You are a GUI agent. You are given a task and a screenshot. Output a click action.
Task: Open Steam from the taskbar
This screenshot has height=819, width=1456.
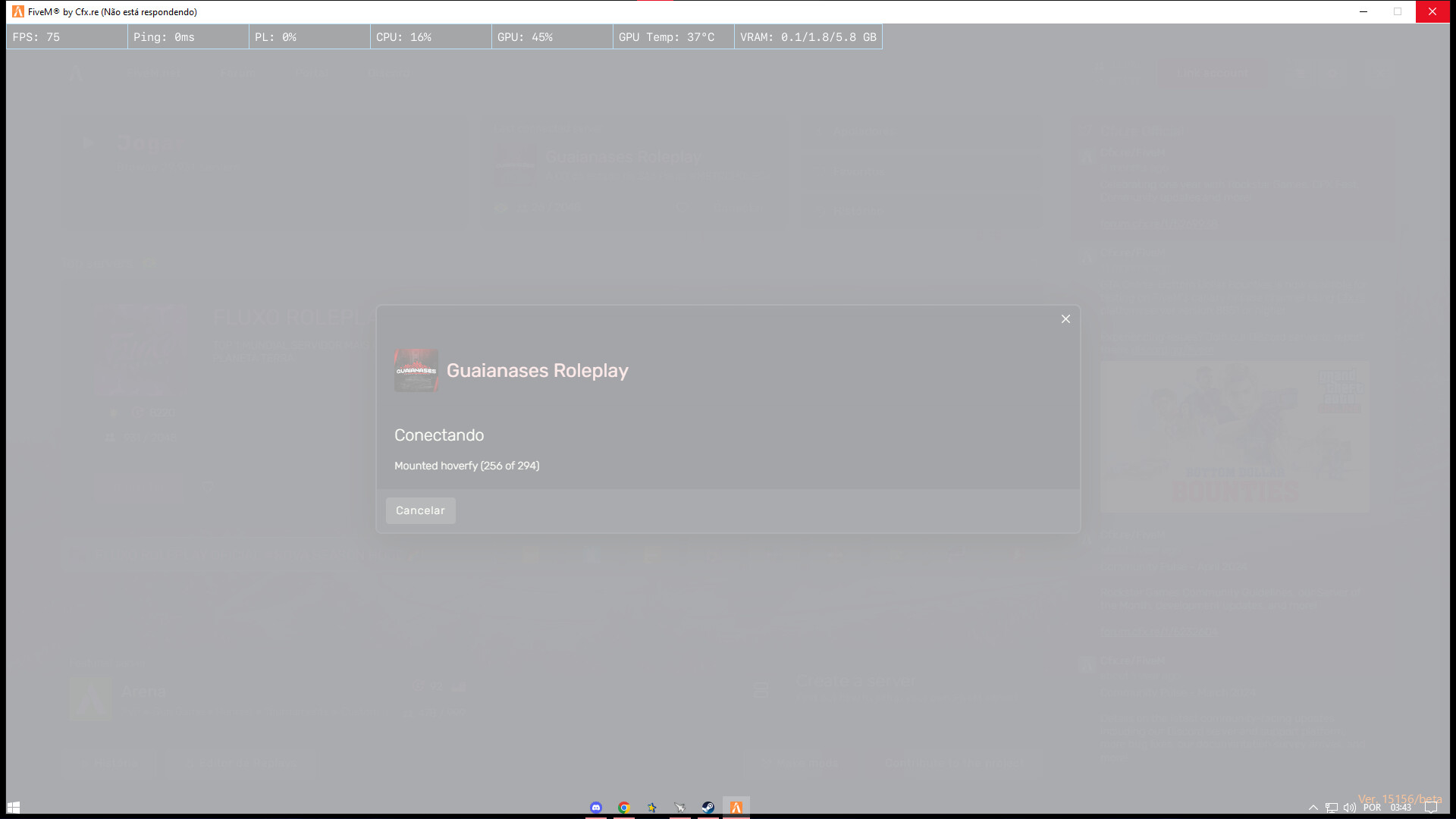(708, 808)
